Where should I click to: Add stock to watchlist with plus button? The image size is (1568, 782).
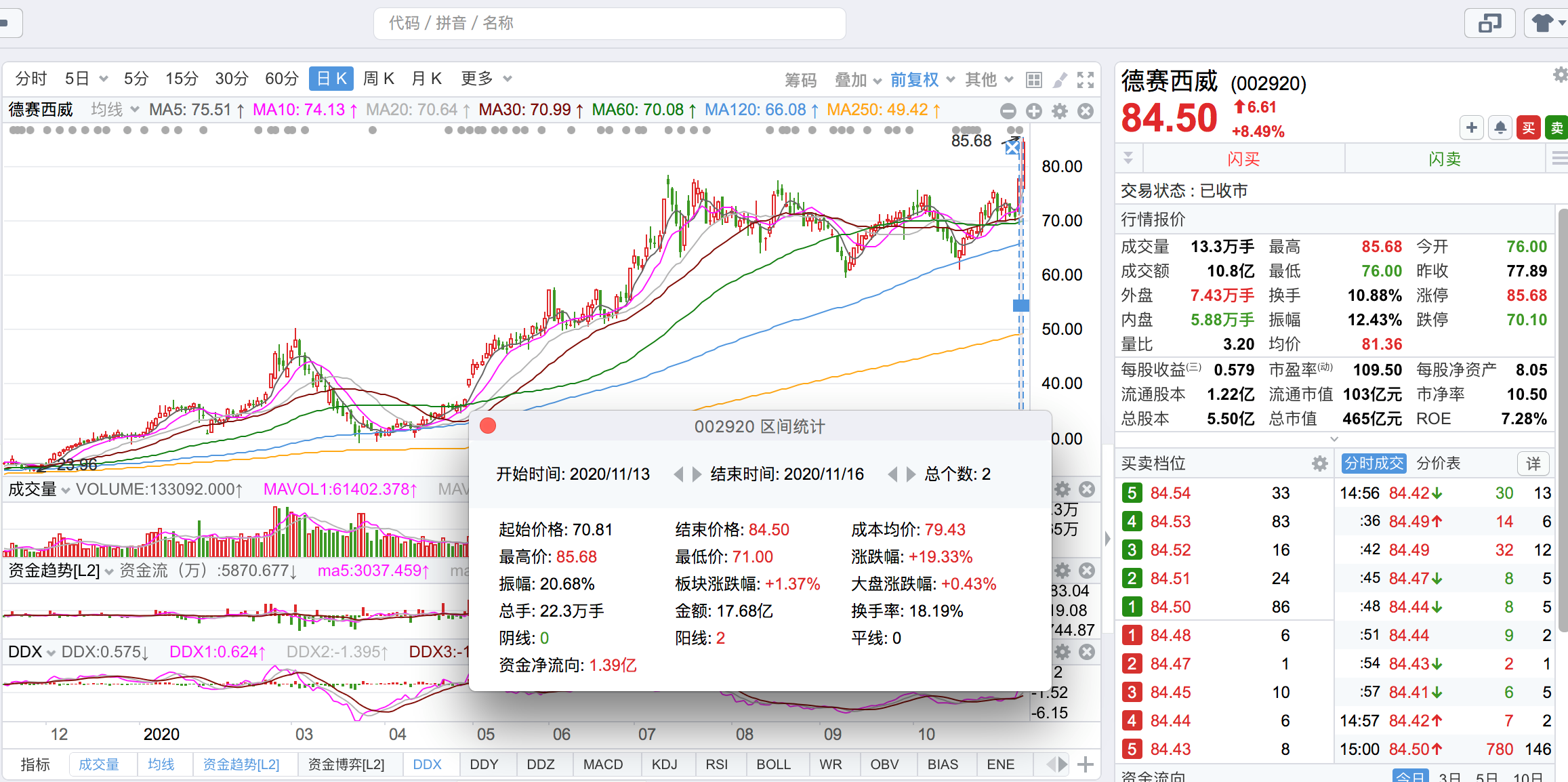[x=1472, y=127]
